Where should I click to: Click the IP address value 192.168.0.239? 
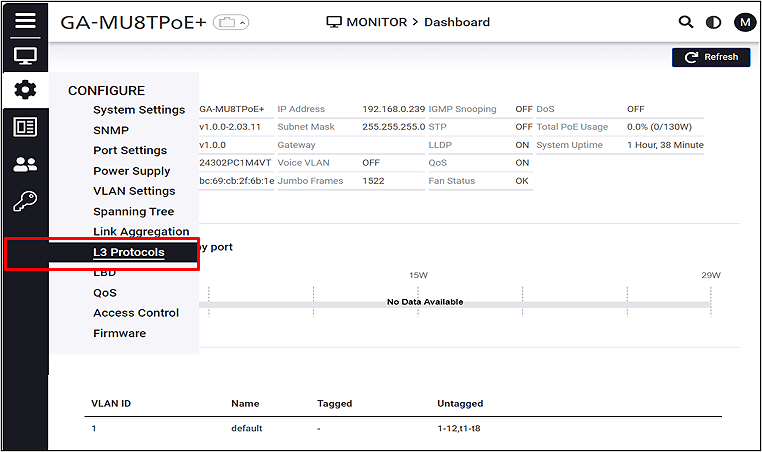394,109
